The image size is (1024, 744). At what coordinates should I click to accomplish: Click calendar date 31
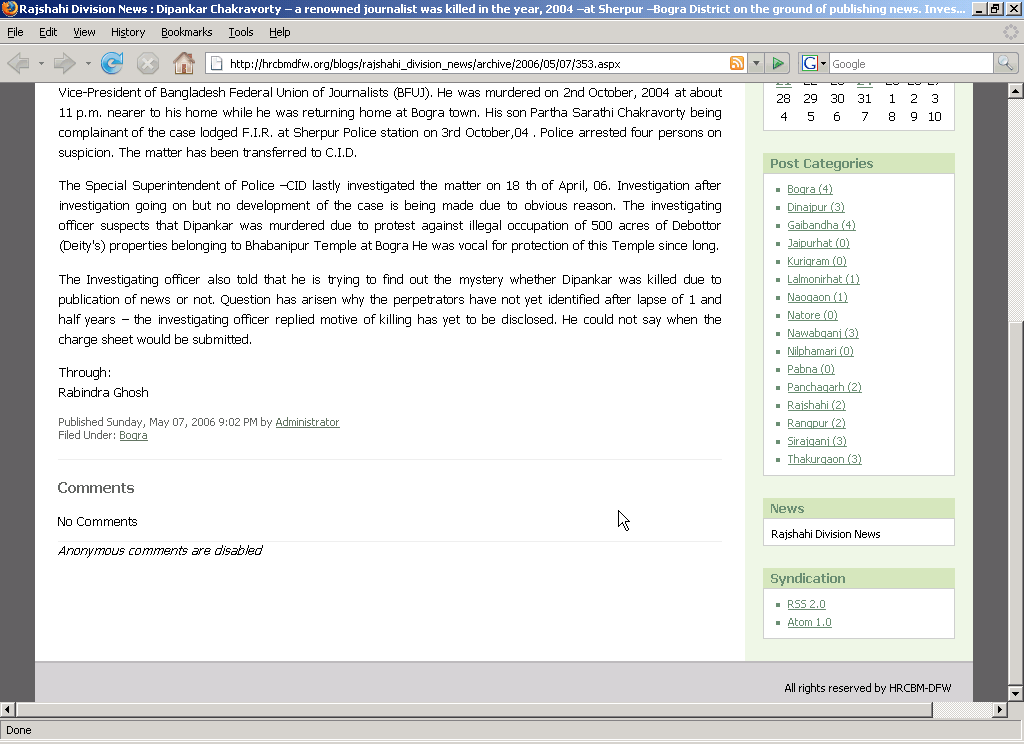[x=864, y=99]
